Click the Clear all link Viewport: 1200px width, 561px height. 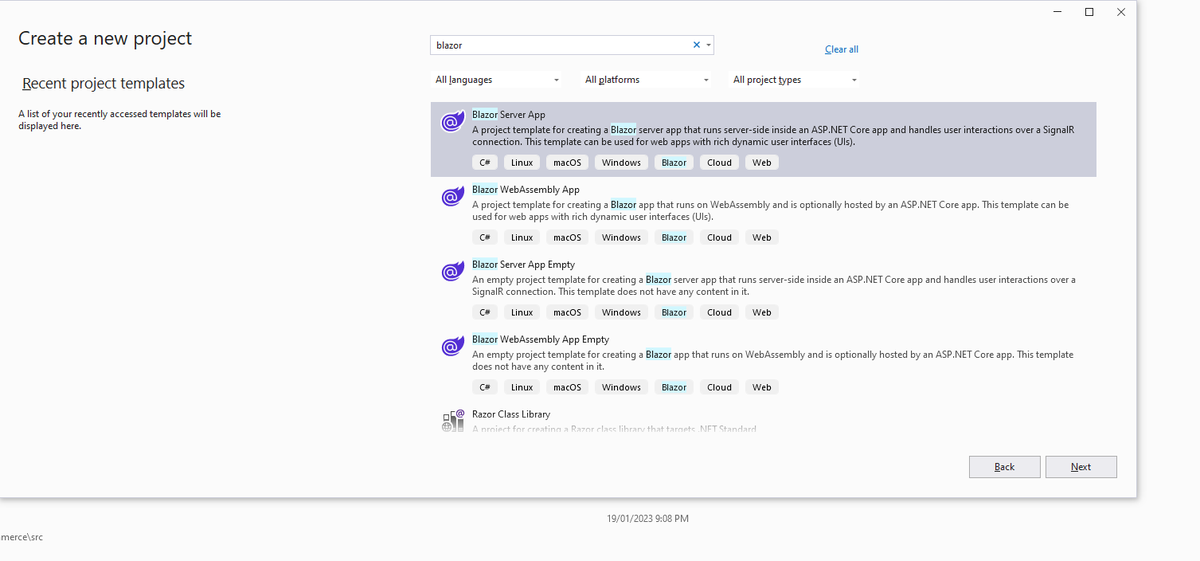pyautogui.click(x=841, y=49)
